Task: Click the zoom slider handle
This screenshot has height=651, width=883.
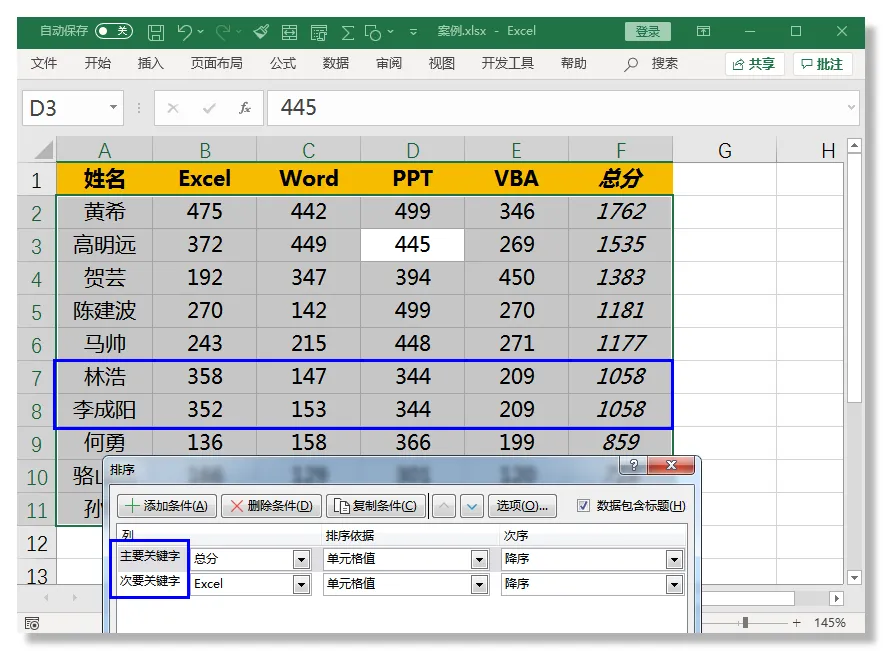Action: (745, 622)
